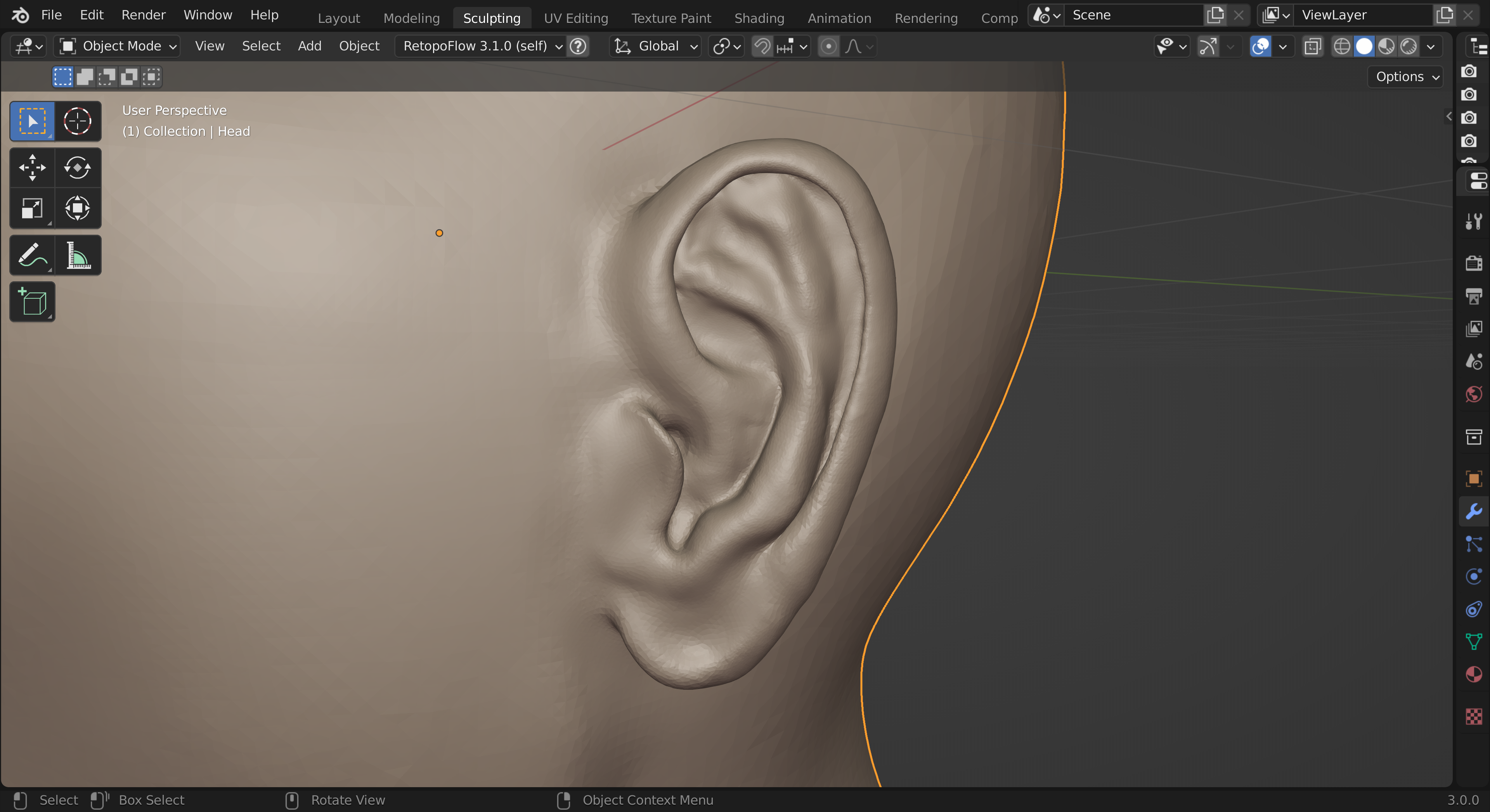Open the Global transform orientation dropdown
1490x812 pixels.
click(656, 46)
